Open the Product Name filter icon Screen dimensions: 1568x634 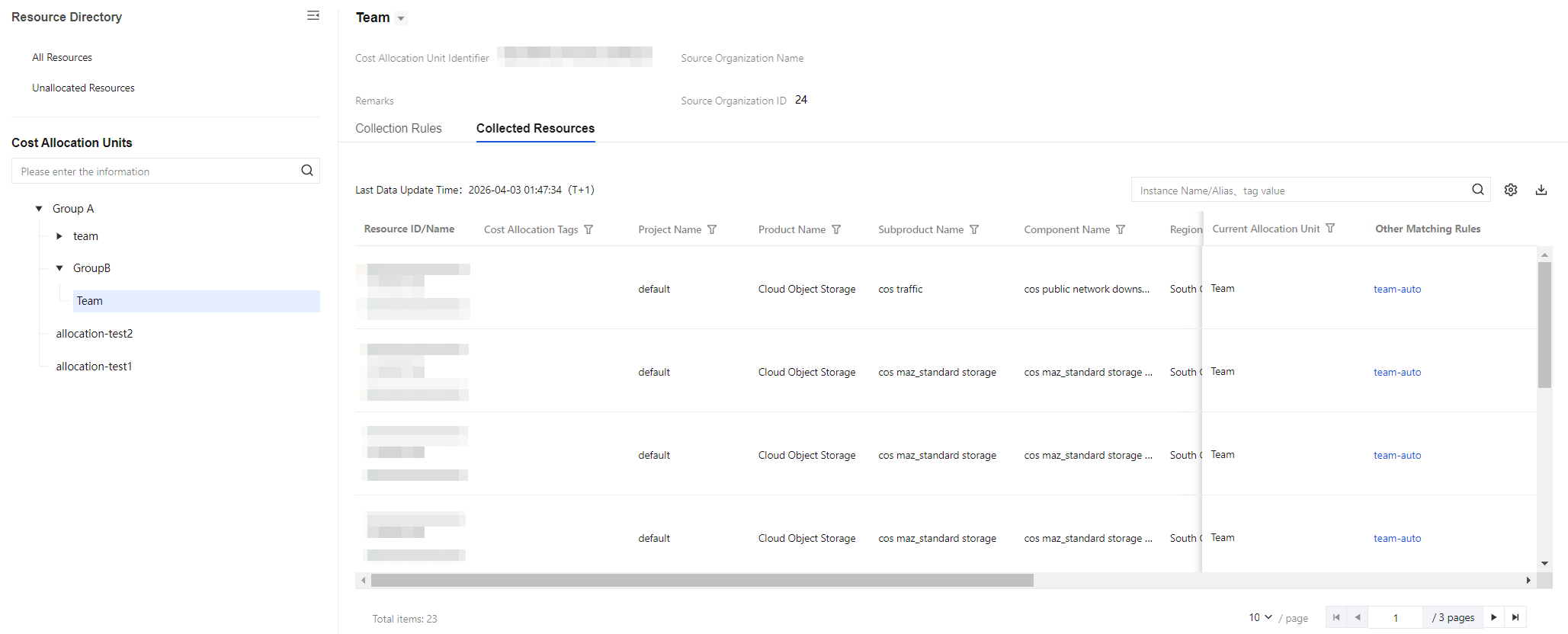(836, 229)
